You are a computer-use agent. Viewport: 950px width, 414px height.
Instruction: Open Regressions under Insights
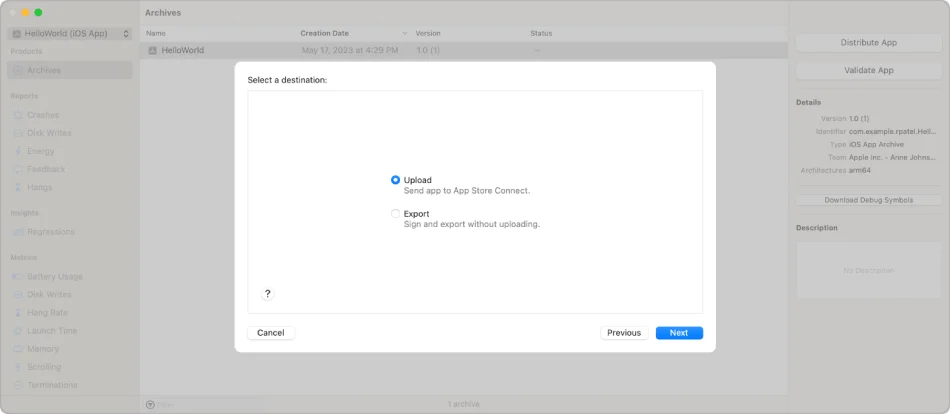pos(51,232)
